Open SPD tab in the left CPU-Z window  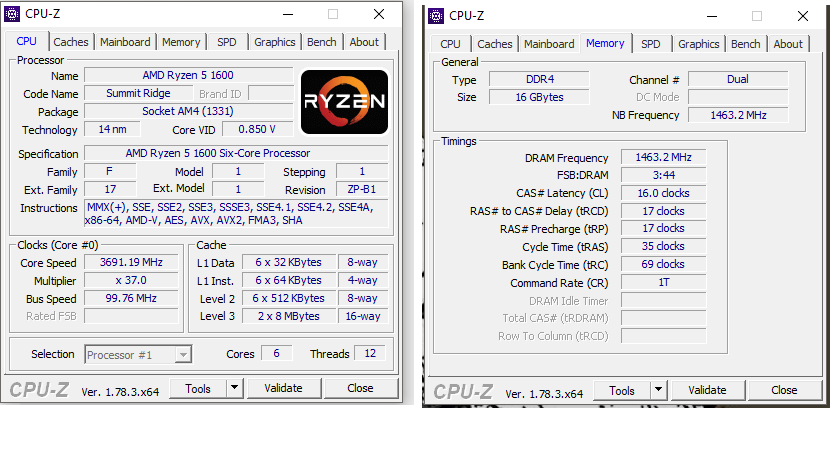tap(227, 42)
